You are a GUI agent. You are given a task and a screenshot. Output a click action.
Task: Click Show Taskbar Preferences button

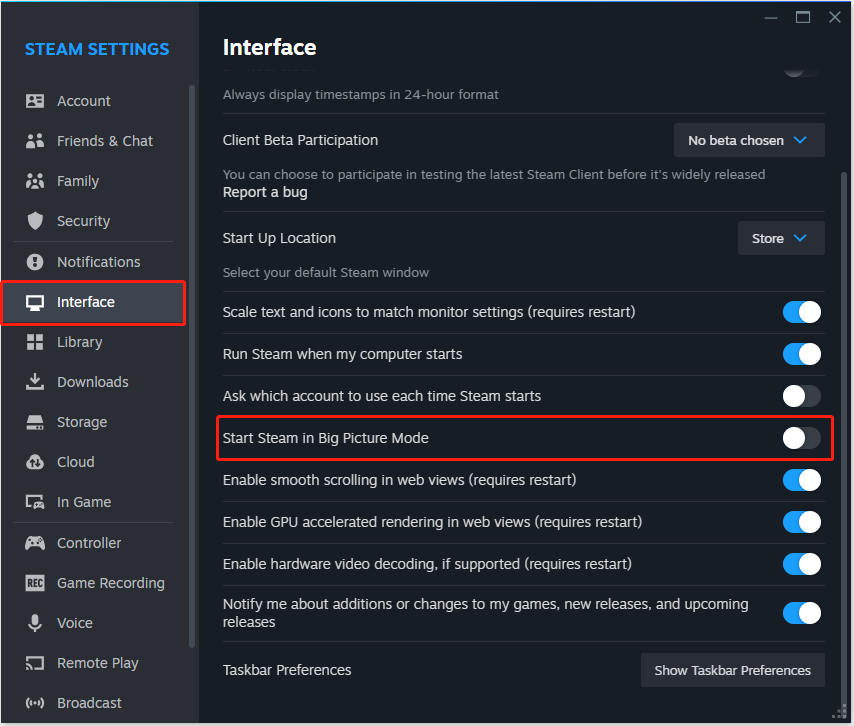pyautogui.click(x=733, y=670)
